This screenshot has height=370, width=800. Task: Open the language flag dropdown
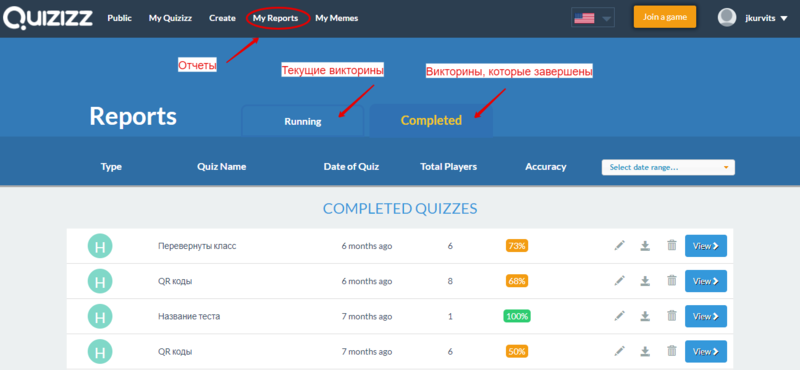593,18
